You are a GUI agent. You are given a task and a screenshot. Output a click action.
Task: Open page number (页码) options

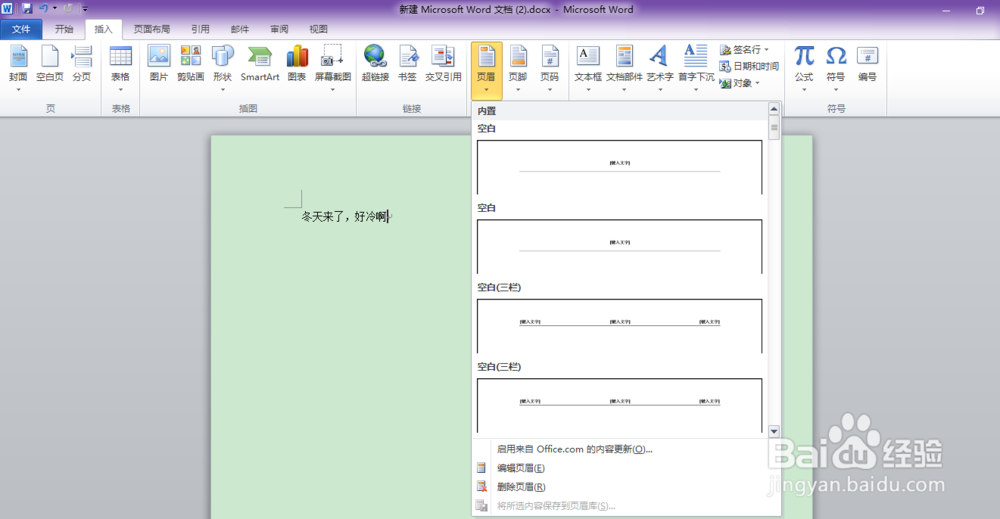550,68
